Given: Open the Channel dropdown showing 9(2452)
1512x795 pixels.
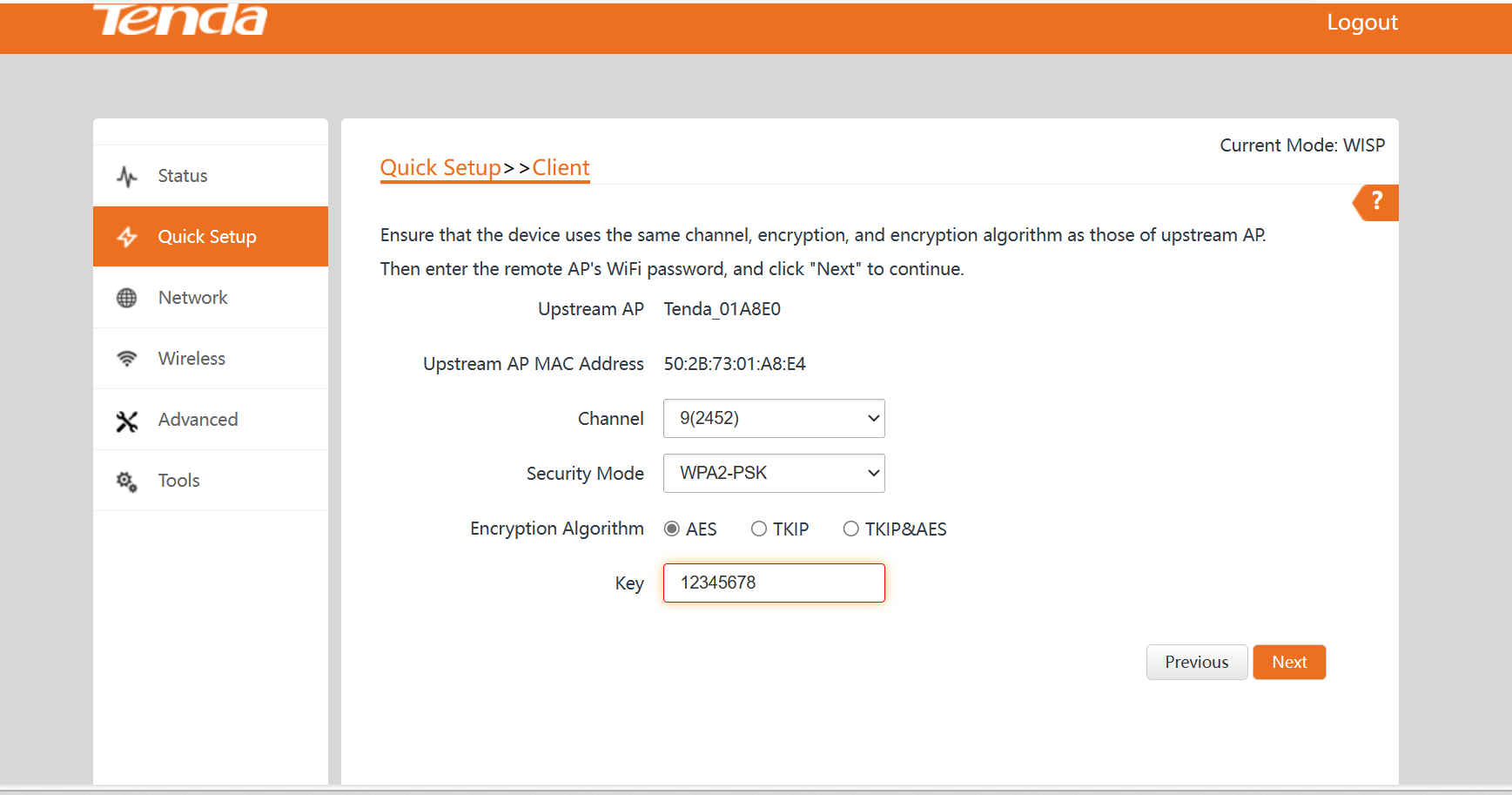Looking at the screenshot, I should click(774, 419).
